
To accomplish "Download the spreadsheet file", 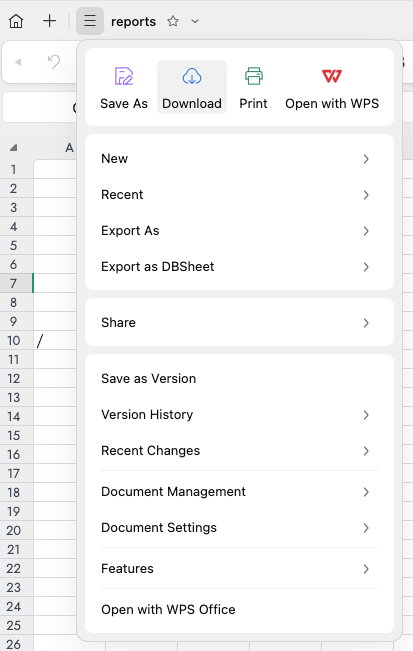I will (x=192, y=87).
